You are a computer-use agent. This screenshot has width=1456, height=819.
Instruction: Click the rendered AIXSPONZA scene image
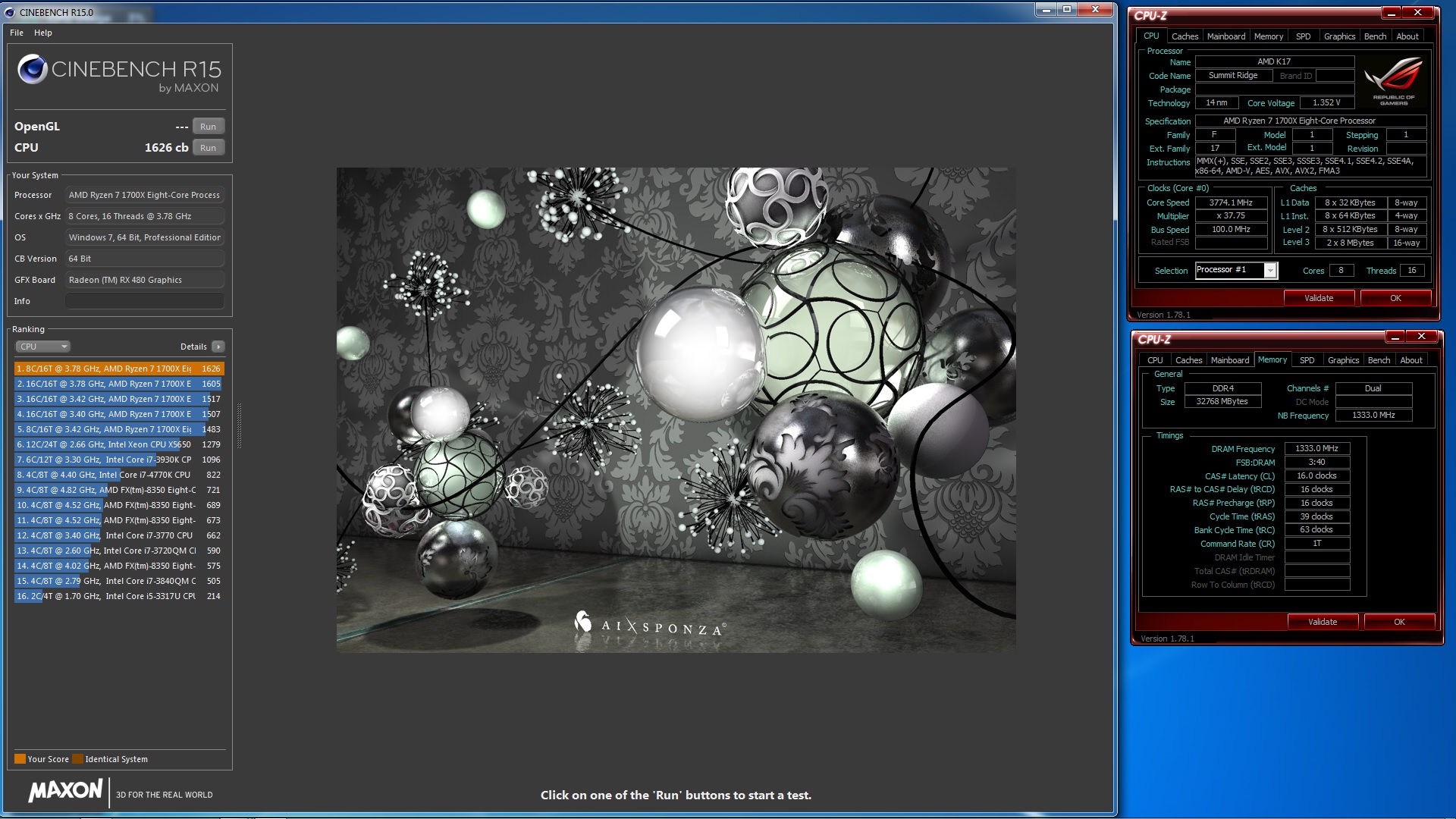click(x=676, y=409)
